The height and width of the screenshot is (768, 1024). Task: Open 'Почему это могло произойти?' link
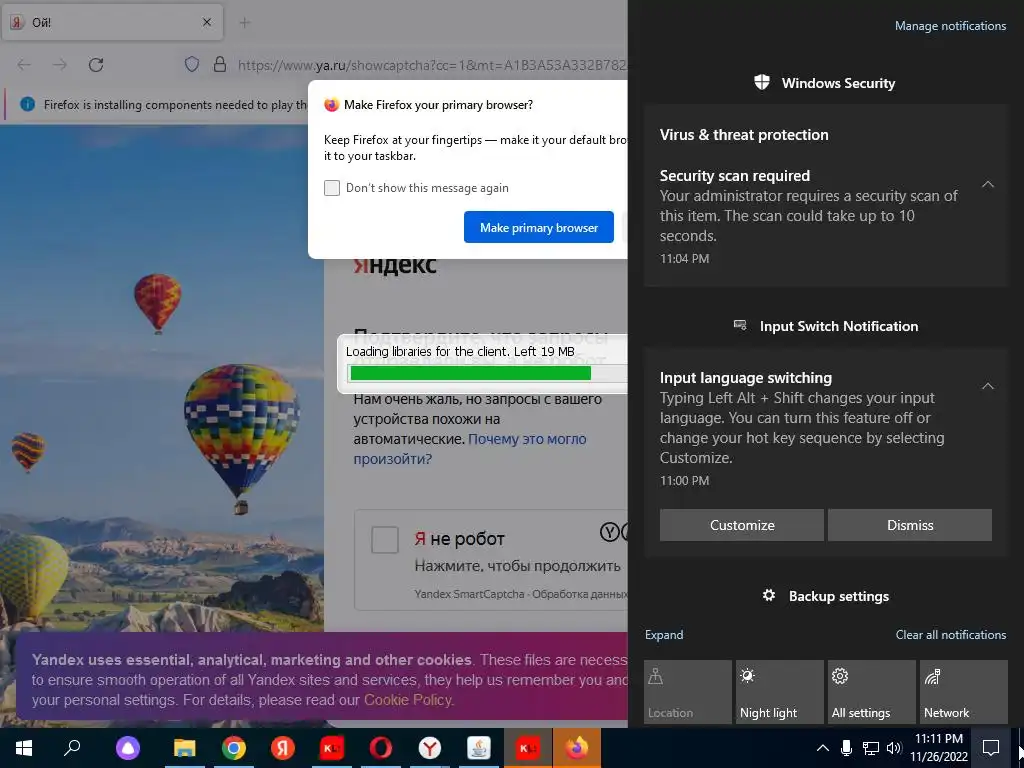[470, 449]
